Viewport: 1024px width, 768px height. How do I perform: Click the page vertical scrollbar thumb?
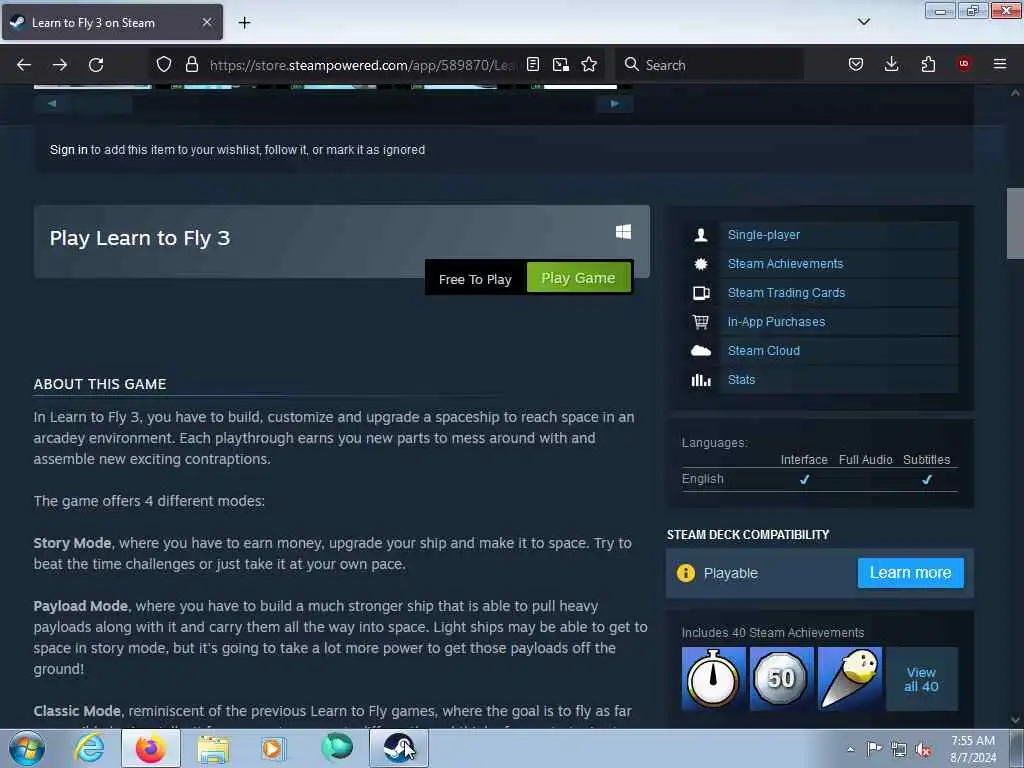[x=1015, y=223]
